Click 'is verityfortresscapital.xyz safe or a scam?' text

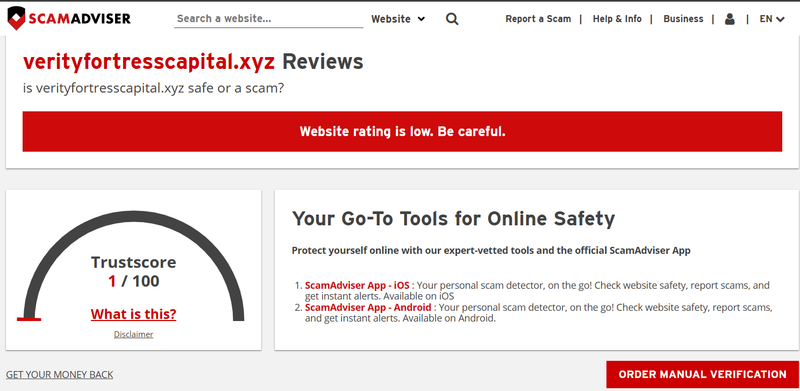click(153, 88)
